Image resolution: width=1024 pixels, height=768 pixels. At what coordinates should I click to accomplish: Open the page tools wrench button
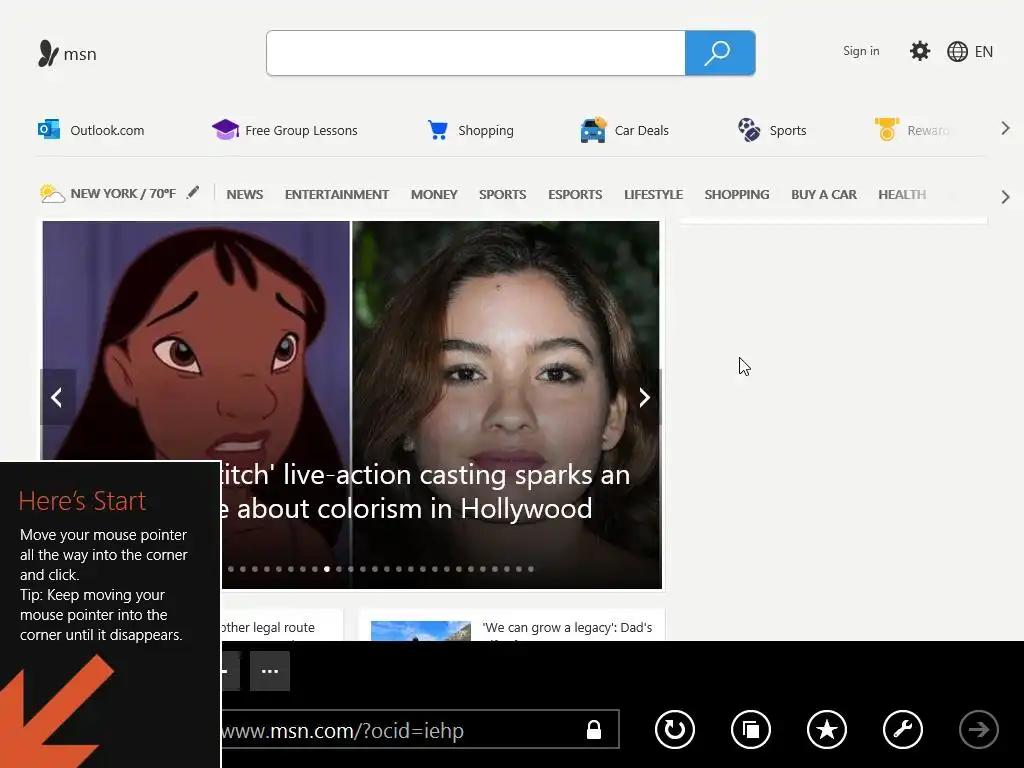click(903, 729)
